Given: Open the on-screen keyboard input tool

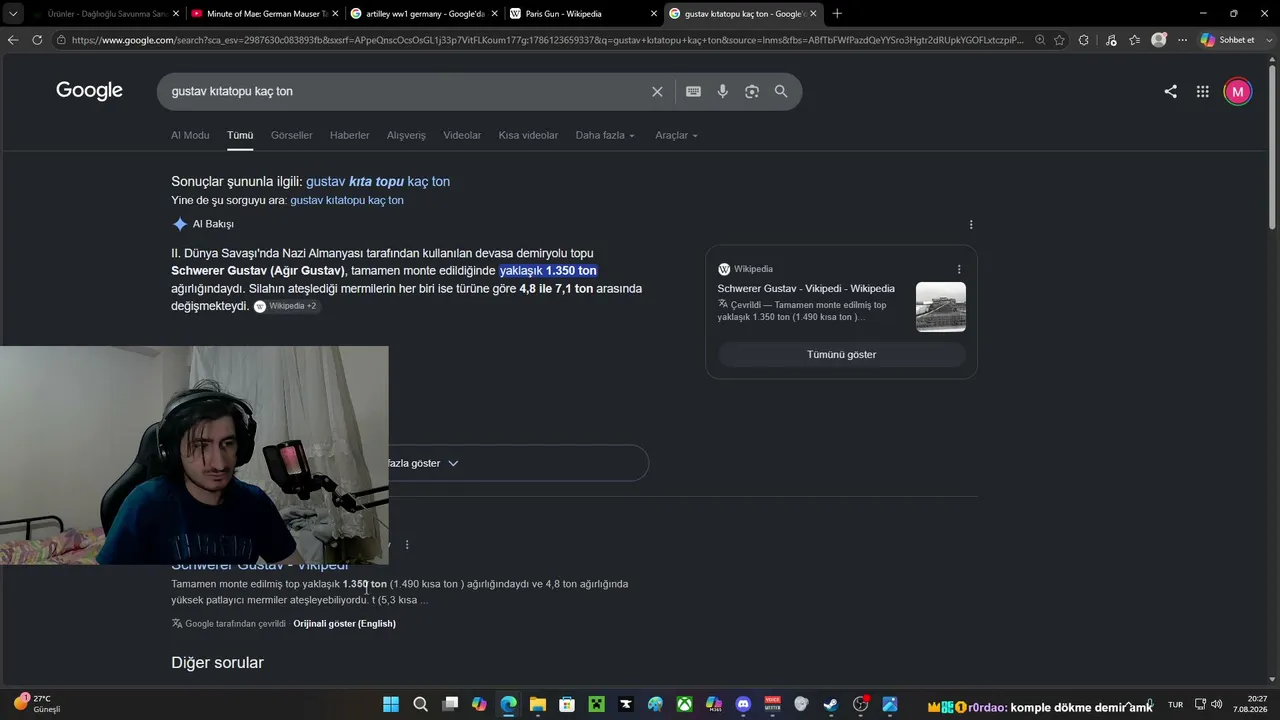Looking at the screenshot, I should 693,92.
